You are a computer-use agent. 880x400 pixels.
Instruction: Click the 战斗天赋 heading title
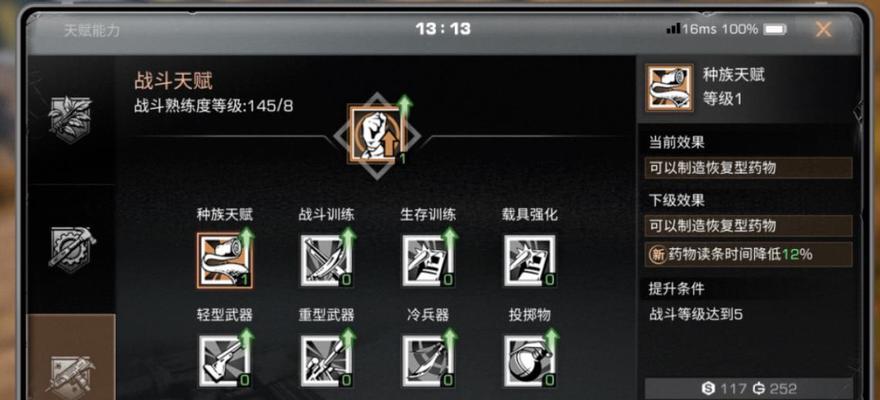coord(173,81)
